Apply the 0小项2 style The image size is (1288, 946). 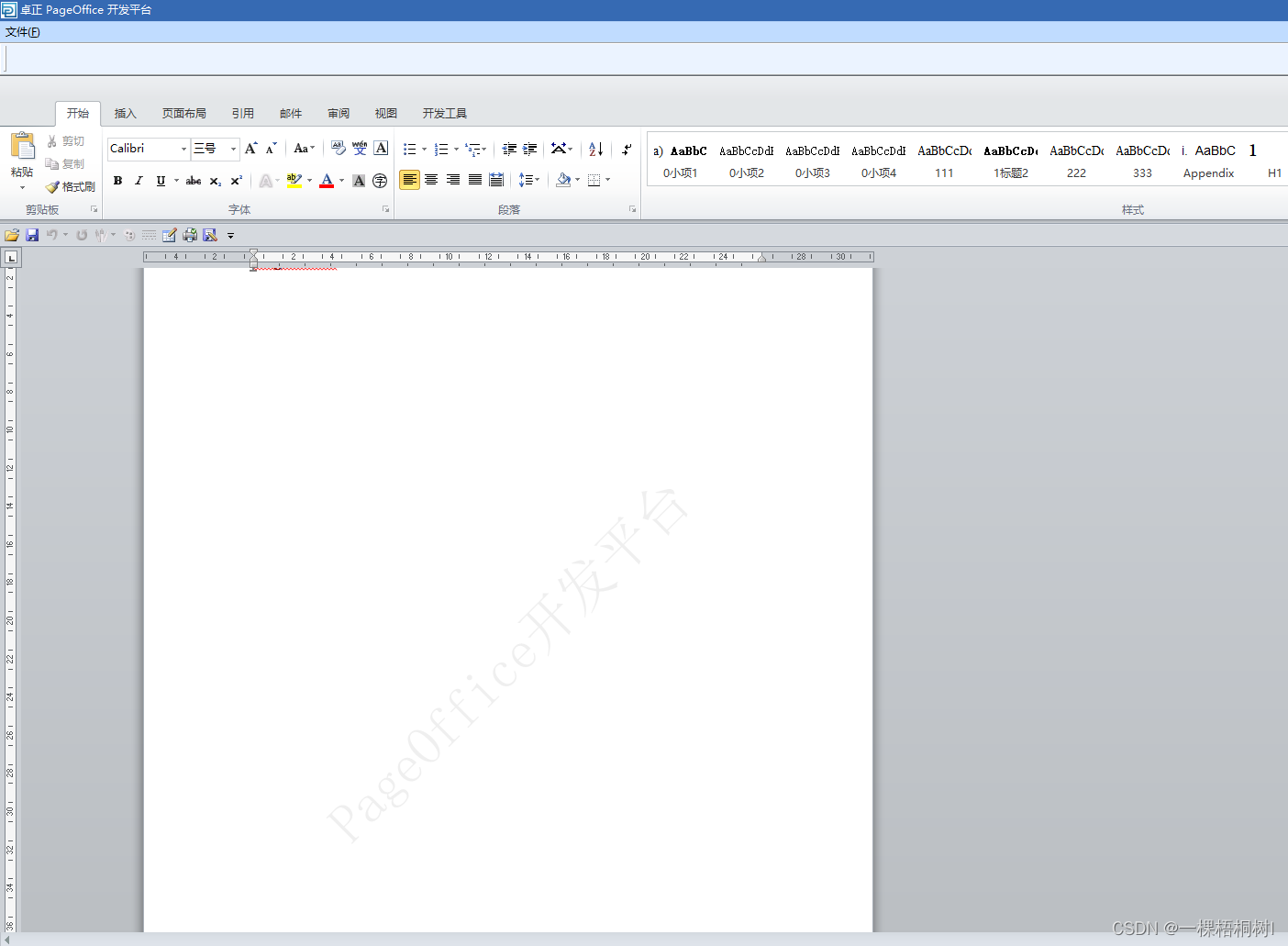click(747, 161)
